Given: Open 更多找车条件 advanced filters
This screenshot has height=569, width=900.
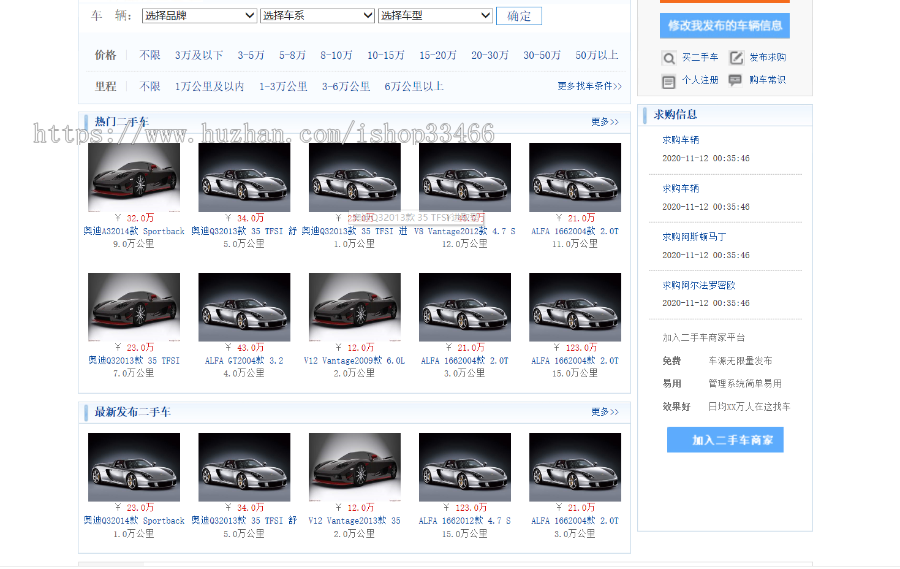Looking at the screenshot, I should tap(589, 87).
